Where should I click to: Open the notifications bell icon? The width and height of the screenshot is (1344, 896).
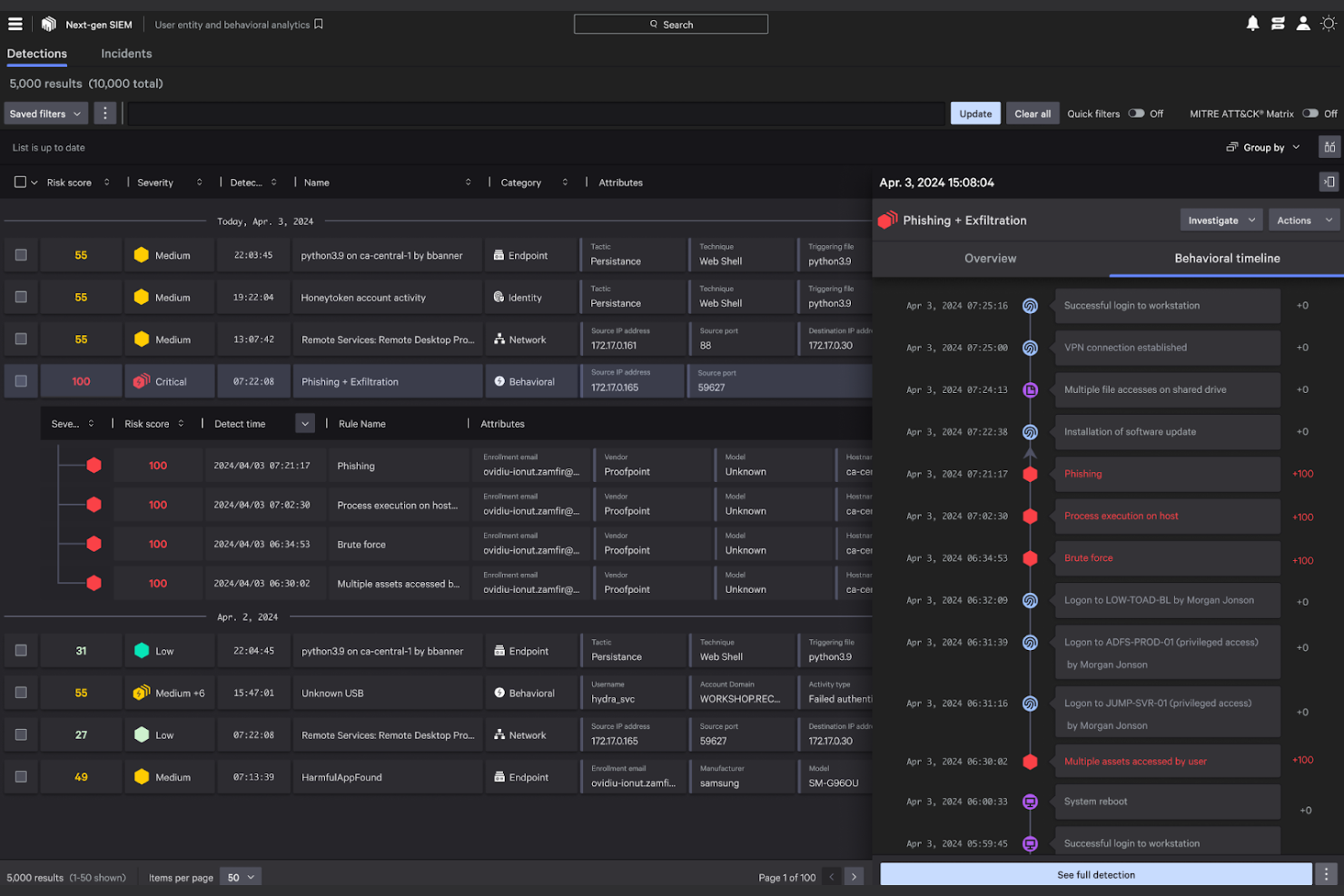1252,23
